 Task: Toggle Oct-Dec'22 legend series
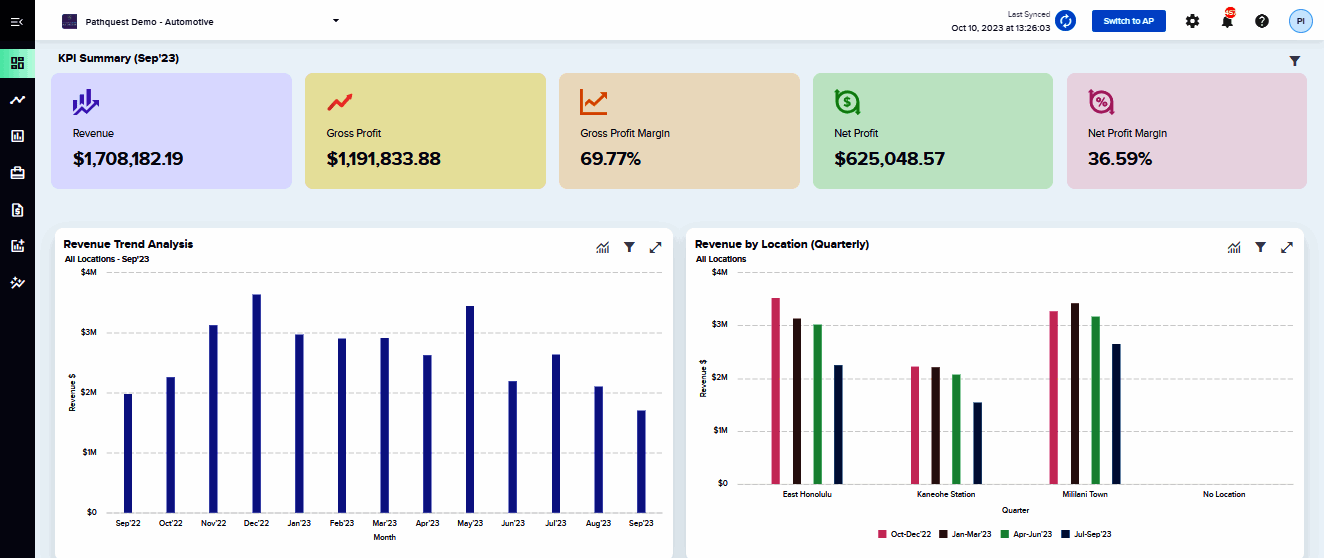[x=905, y=534]
